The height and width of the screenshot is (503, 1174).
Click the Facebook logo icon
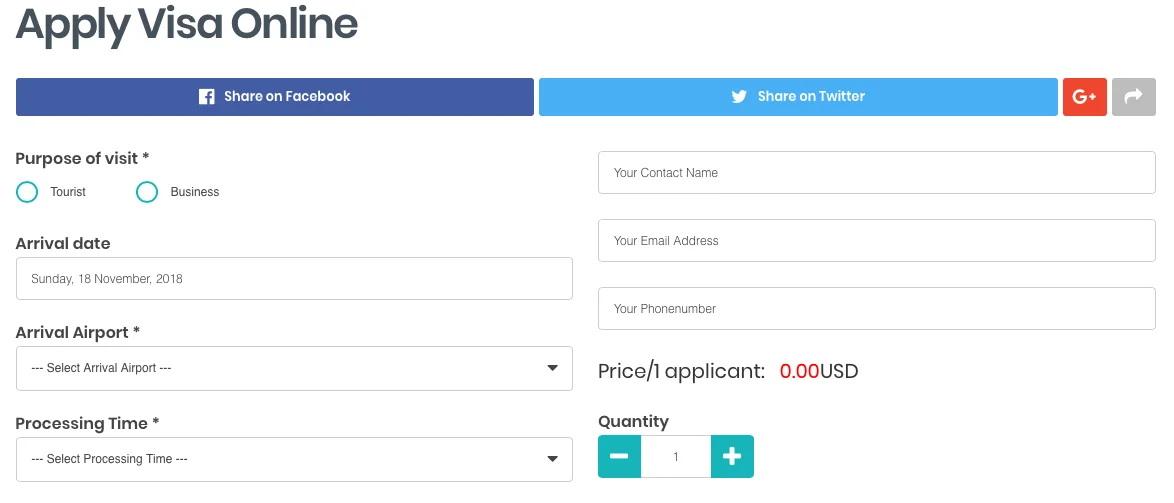click(x=207, y=97)
